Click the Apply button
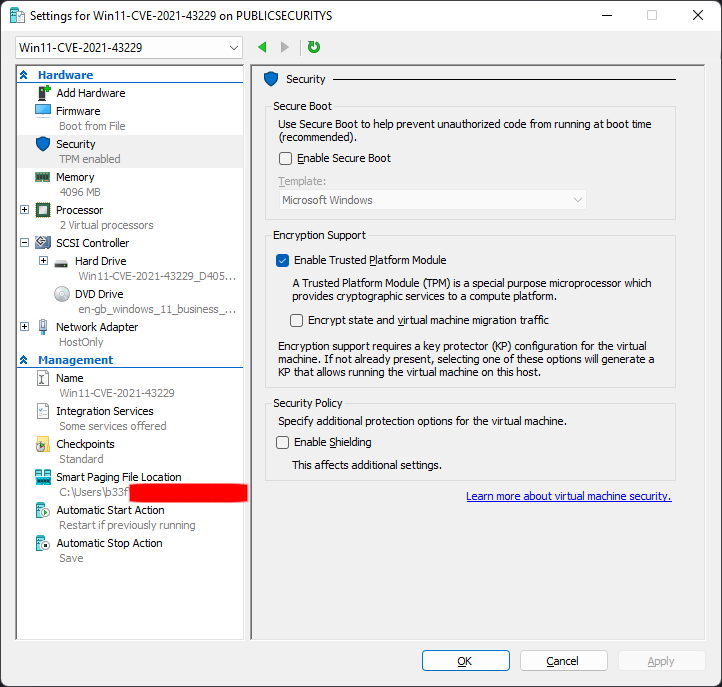The height and width of the screenshot is (687, 722). (661, 661)
